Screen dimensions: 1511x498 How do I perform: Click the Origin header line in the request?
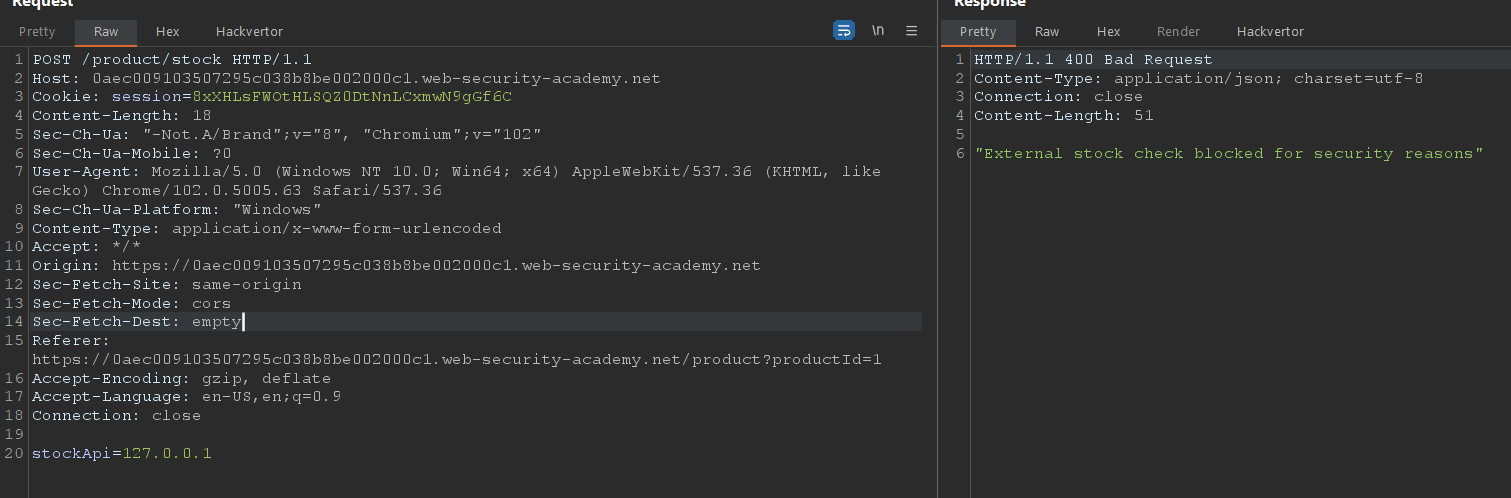tap(396, 265)
